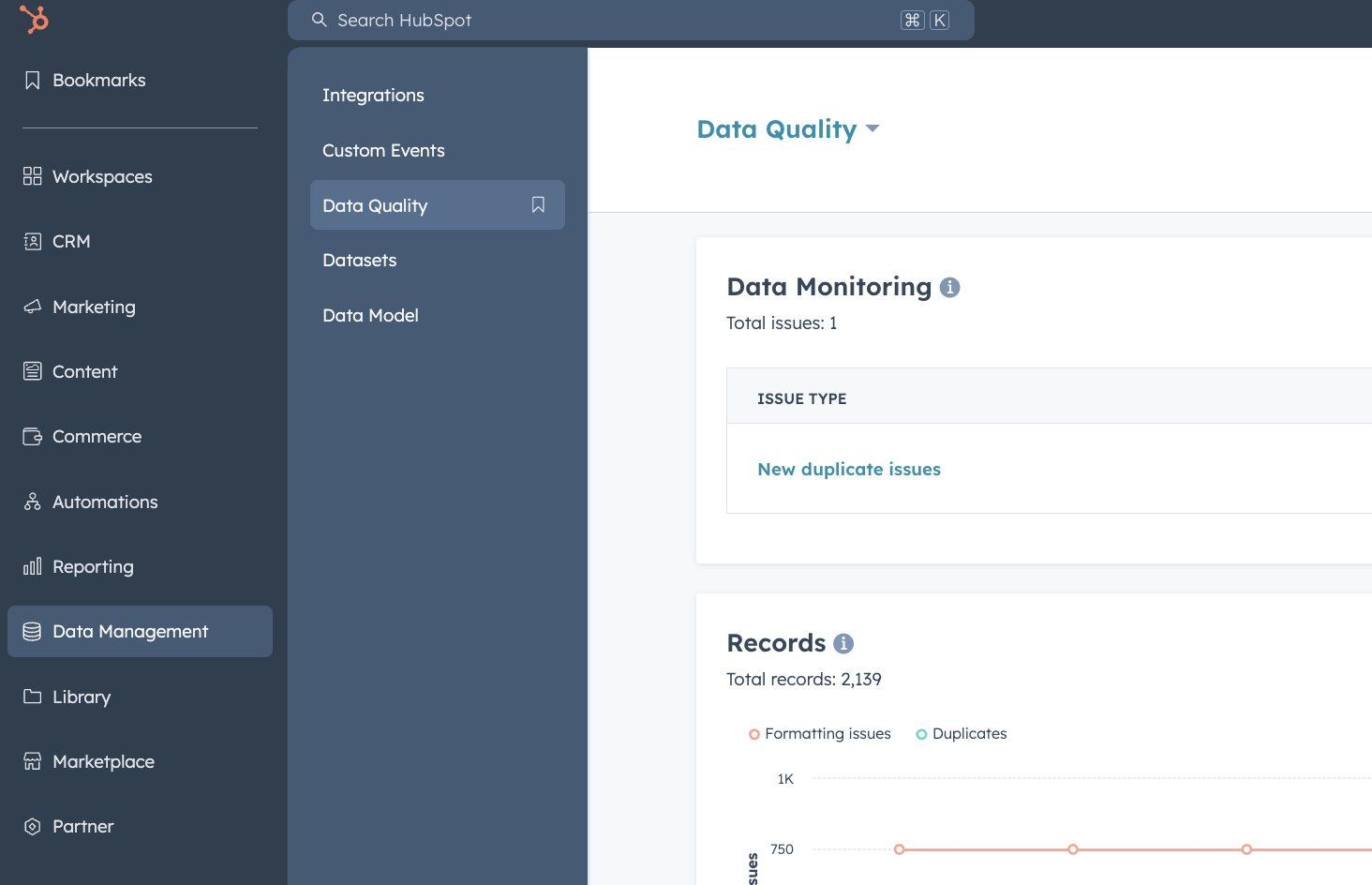The width and height of the screenshot is (1372, 885).
Task: Navigate to Datasets
Action: tap(359, 260)
